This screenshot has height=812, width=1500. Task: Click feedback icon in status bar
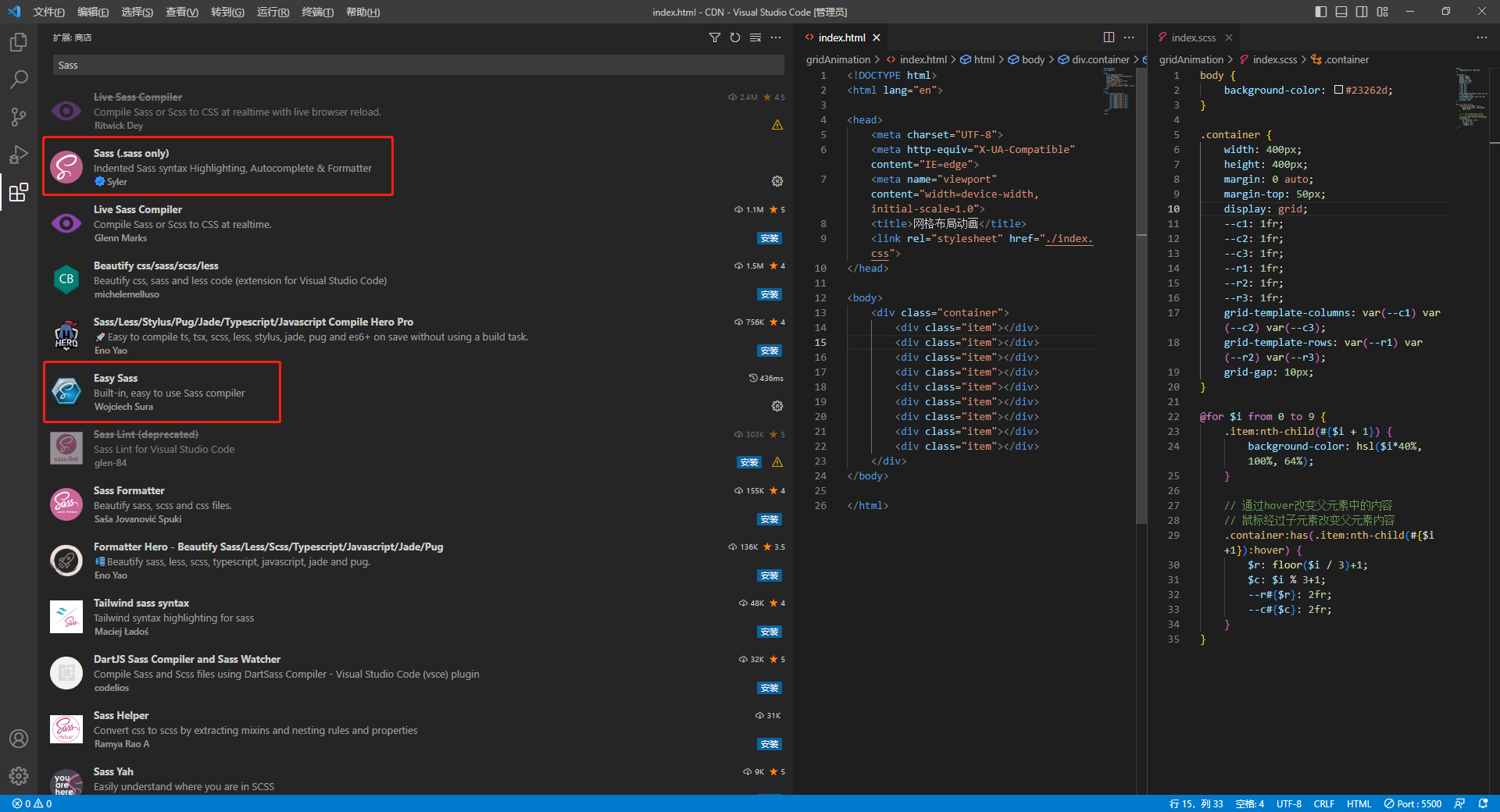[1459, 803]
